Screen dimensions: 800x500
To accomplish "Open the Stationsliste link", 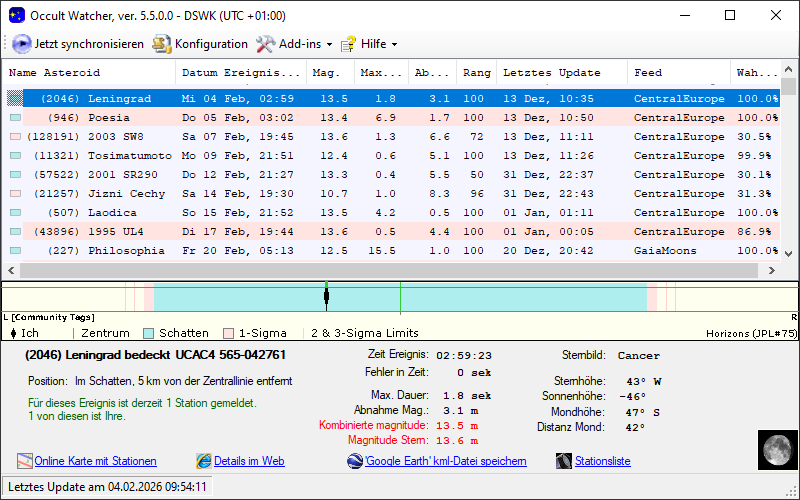I will pos(603,461).
